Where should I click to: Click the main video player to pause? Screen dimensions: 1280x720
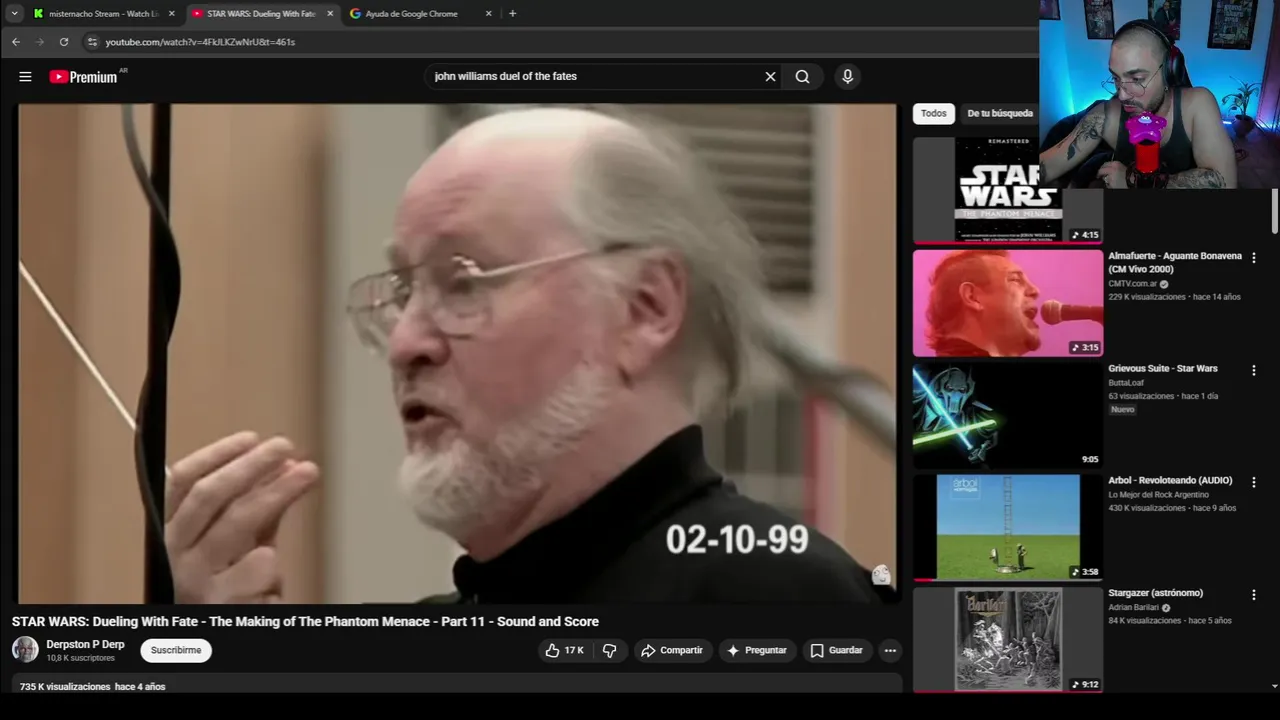click(x=457, y=353)
